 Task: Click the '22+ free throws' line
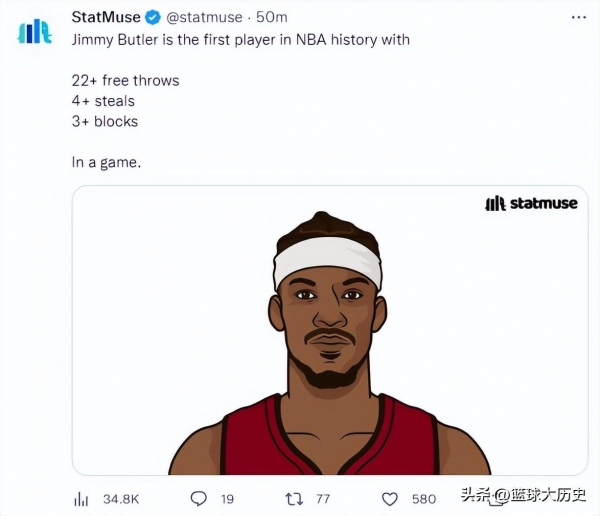tap(126, 81)
